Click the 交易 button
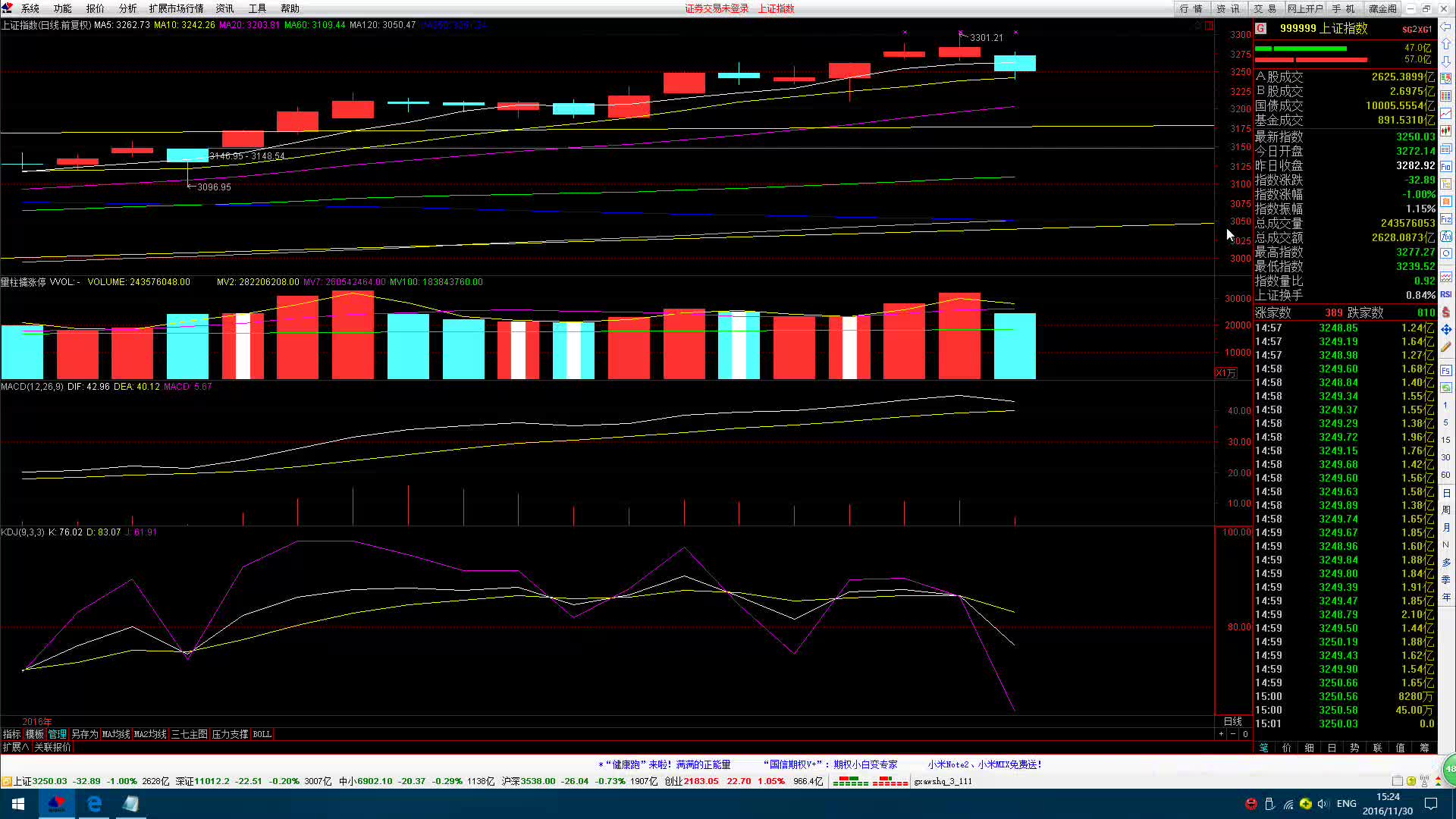The height and width of the screenshot is (819, 1456). click(x=1265, y=8)
